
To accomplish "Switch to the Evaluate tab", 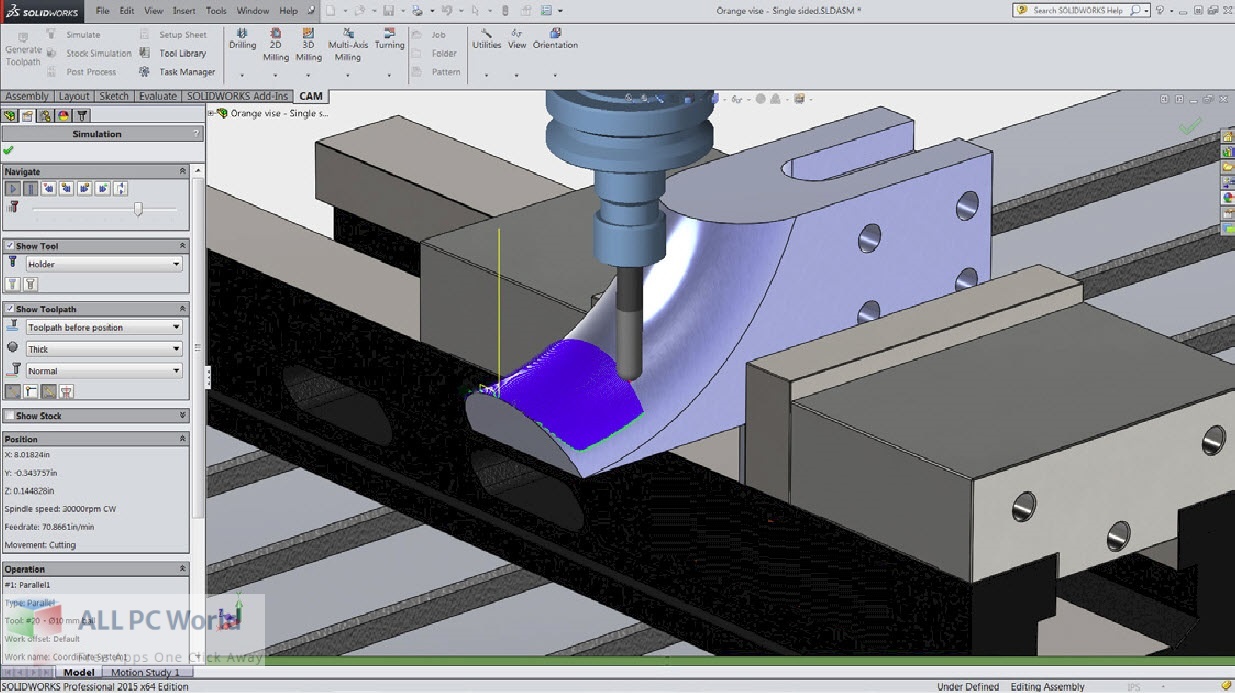I will tap(158, 96).
